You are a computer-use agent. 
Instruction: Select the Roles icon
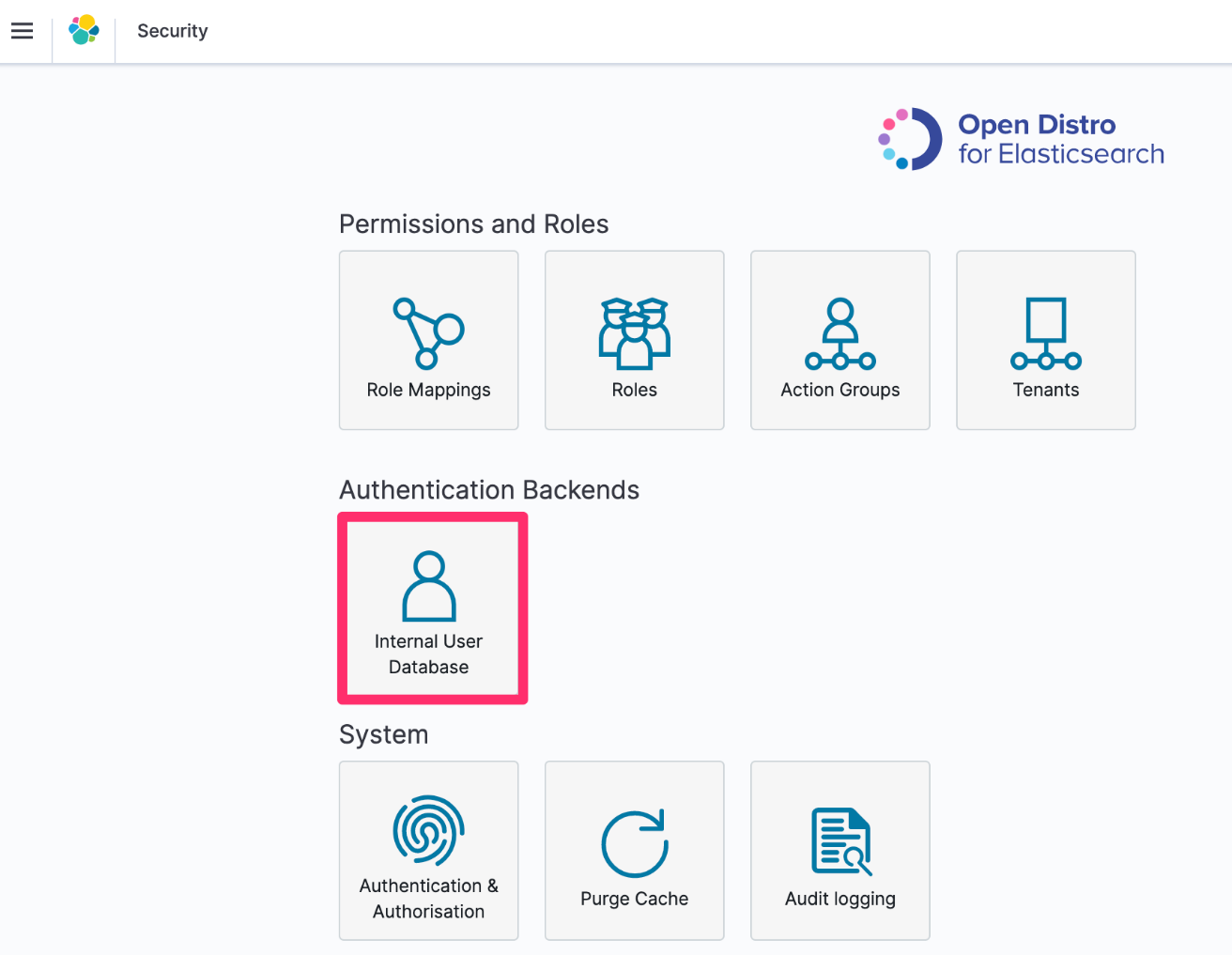(x=634, y=333)
